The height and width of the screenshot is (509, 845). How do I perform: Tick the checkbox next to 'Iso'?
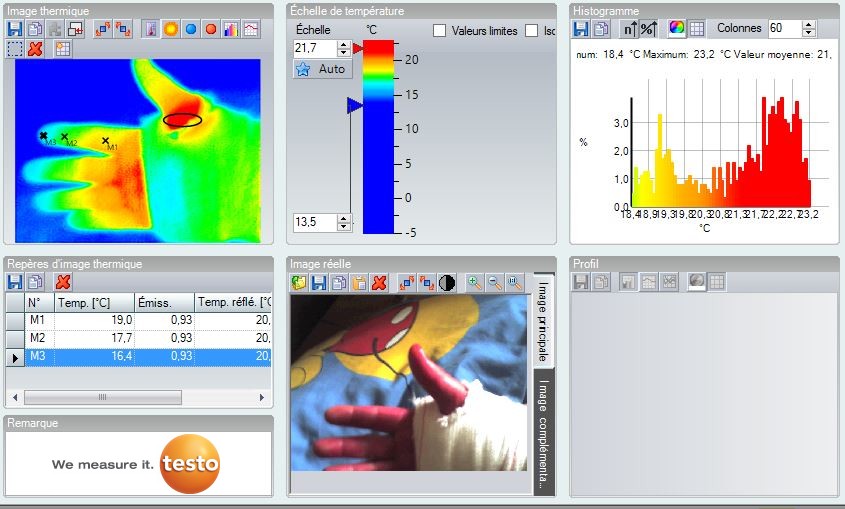[x=531, y=31]
